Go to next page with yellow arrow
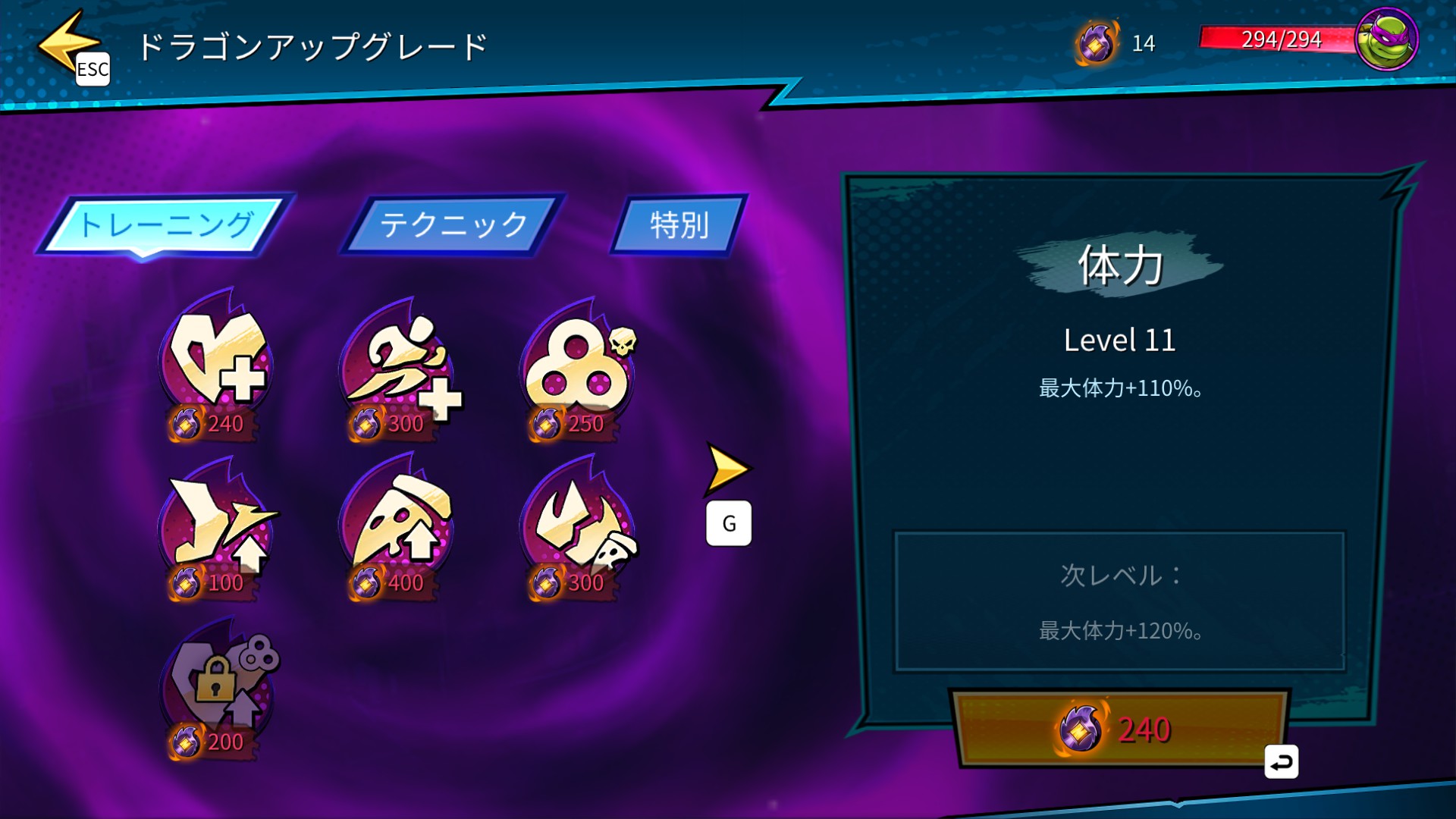1456x819 pixels. point(728,469)
